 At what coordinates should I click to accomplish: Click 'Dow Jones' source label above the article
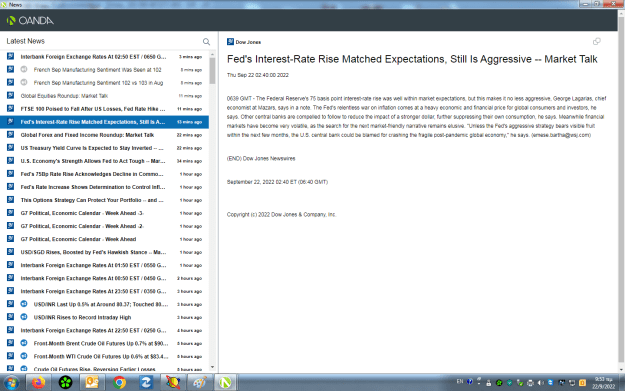(248, 42)
